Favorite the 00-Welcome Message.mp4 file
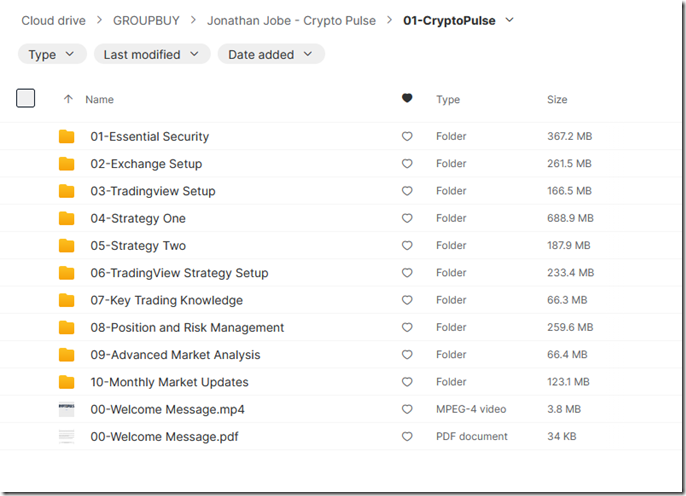Viewport: 686px width, 496px height. click(407, 409)
